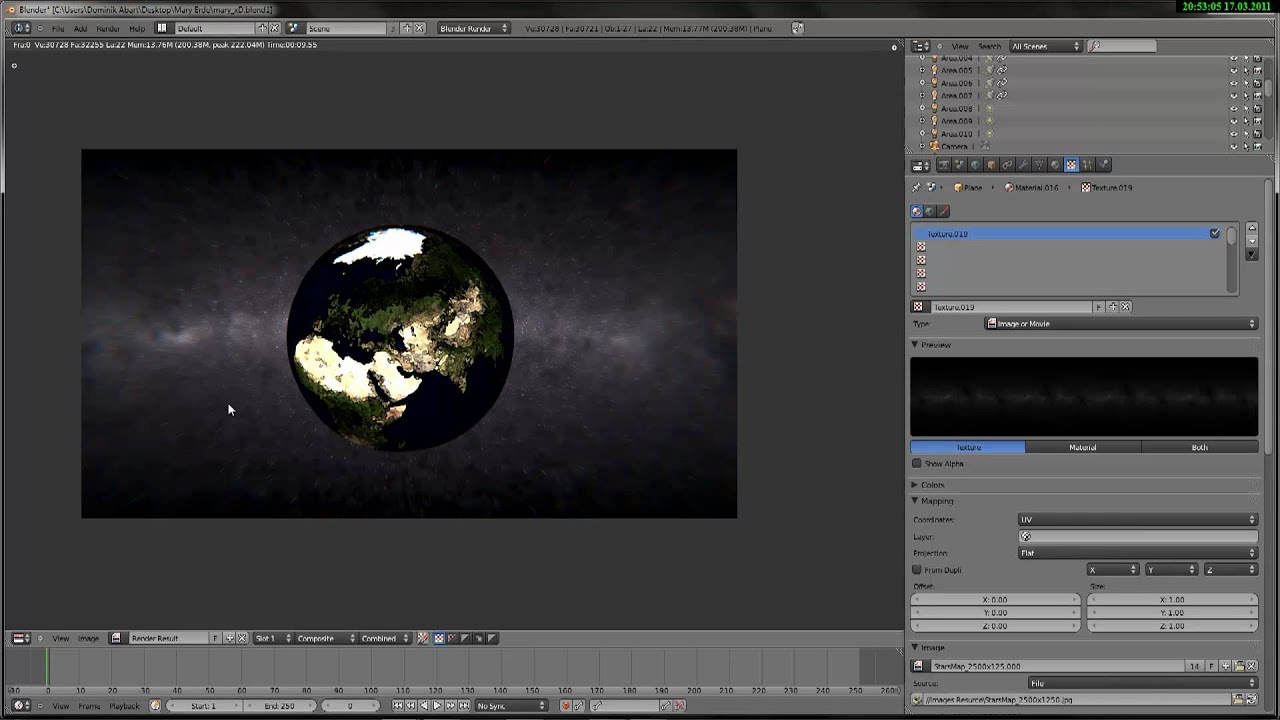
Task: Open the No Sync playback dropdown
Action: [x=511, y=705]
